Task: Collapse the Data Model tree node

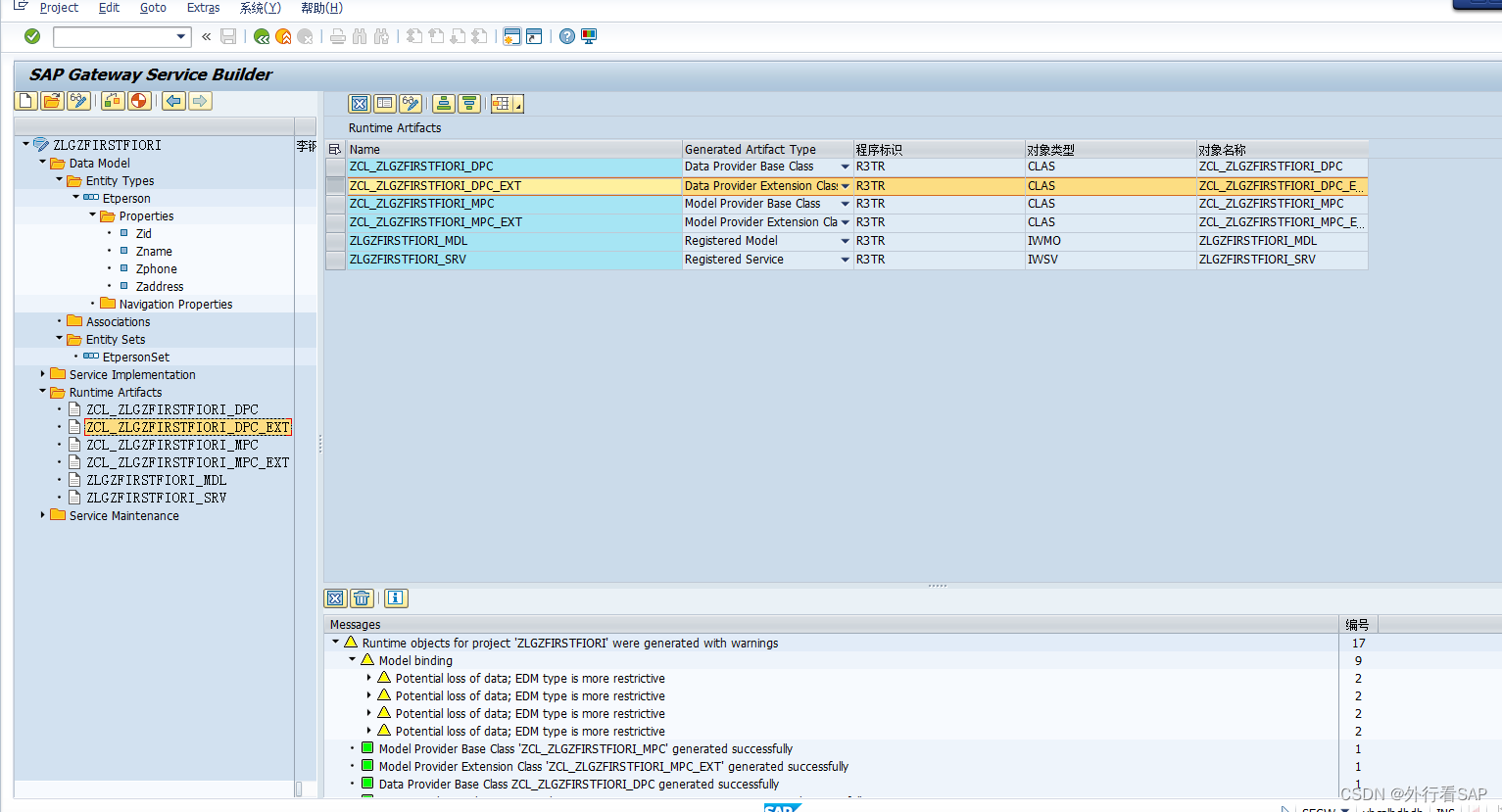Action: tap(42, 163)
